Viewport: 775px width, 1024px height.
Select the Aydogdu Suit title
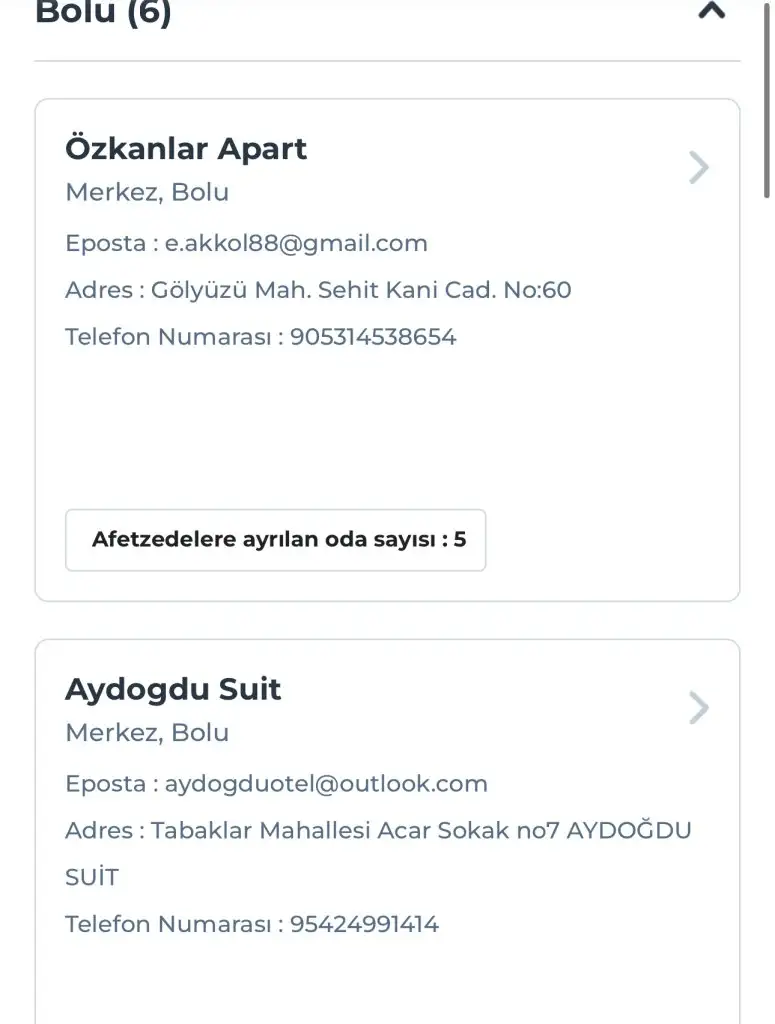click(173, 689)
